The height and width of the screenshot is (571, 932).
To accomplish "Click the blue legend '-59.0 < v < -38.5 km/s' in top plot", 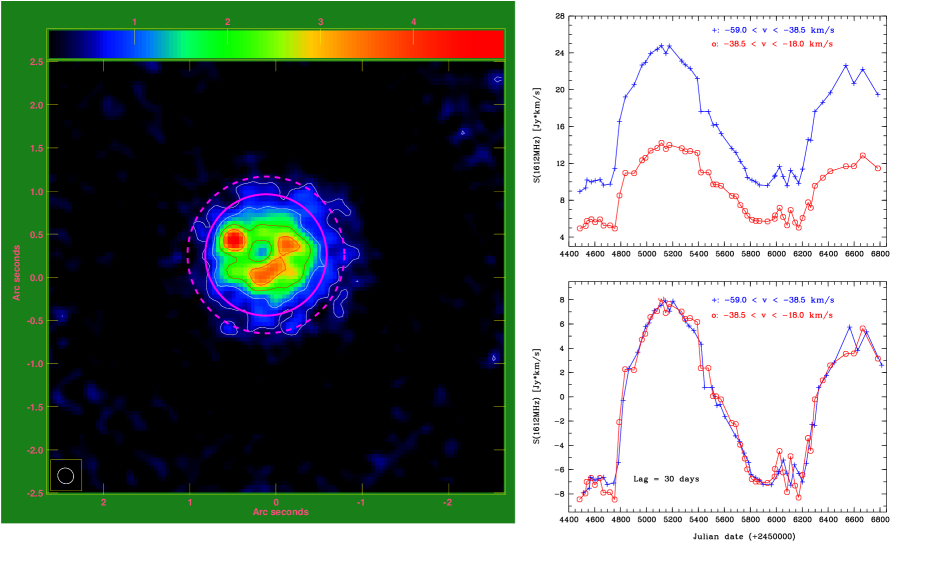I will tap(773, 30).
